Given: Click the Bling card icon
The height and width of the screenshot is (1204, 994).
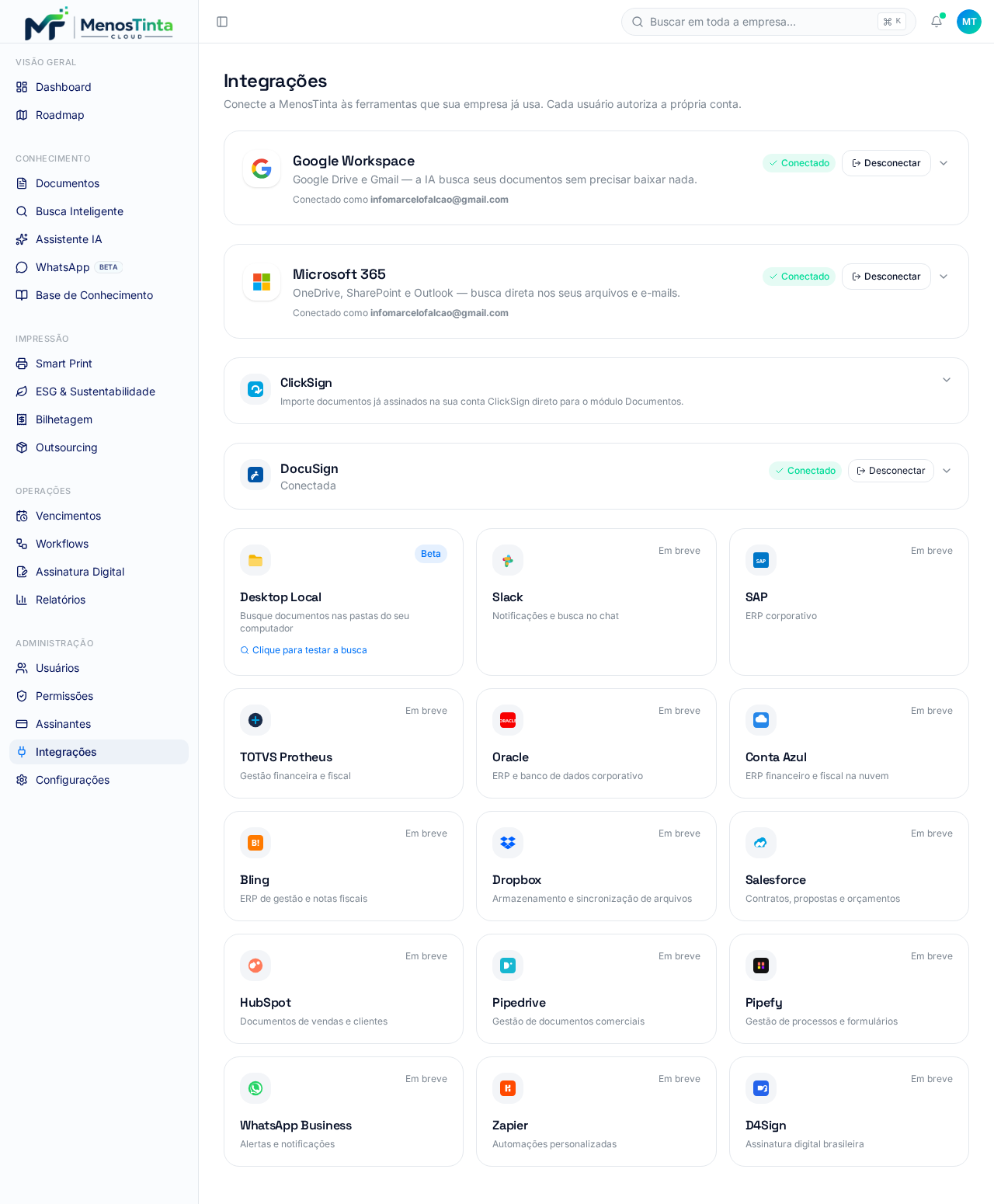Looking at the screenshot, I should [x=255, y=843].
